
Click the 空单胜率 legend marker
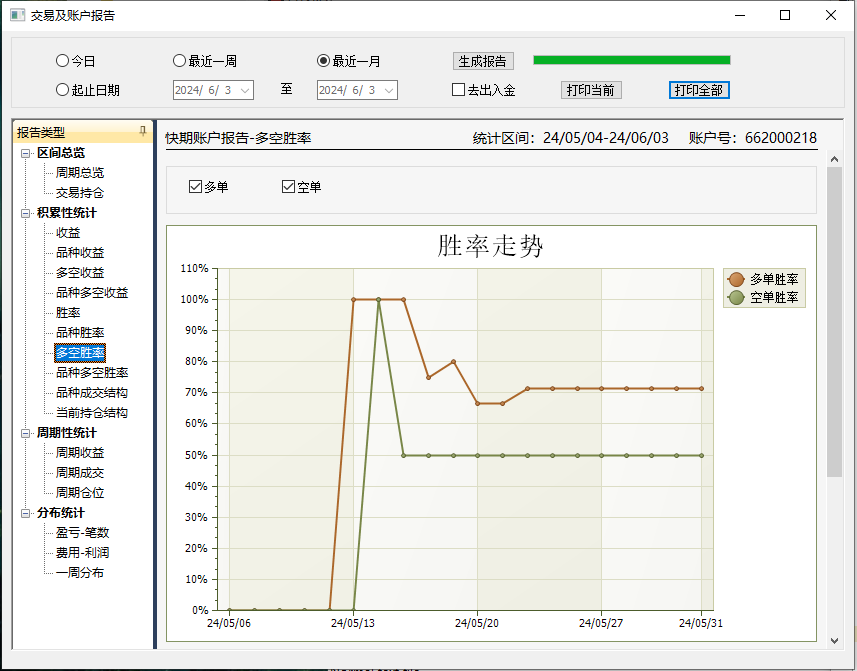click(x=736, y=297)
